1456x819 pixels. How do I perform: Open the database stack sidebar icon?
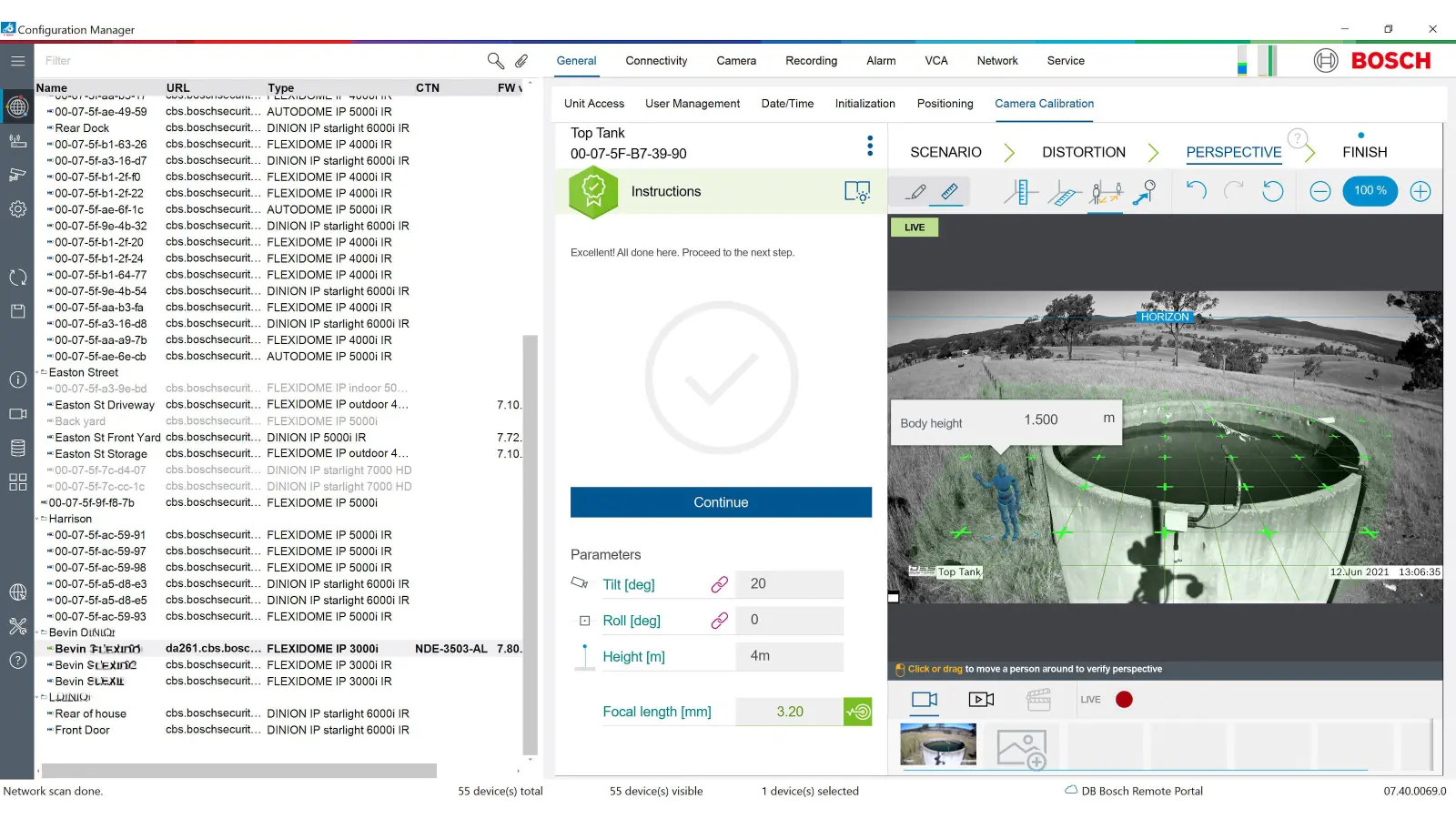17,448
